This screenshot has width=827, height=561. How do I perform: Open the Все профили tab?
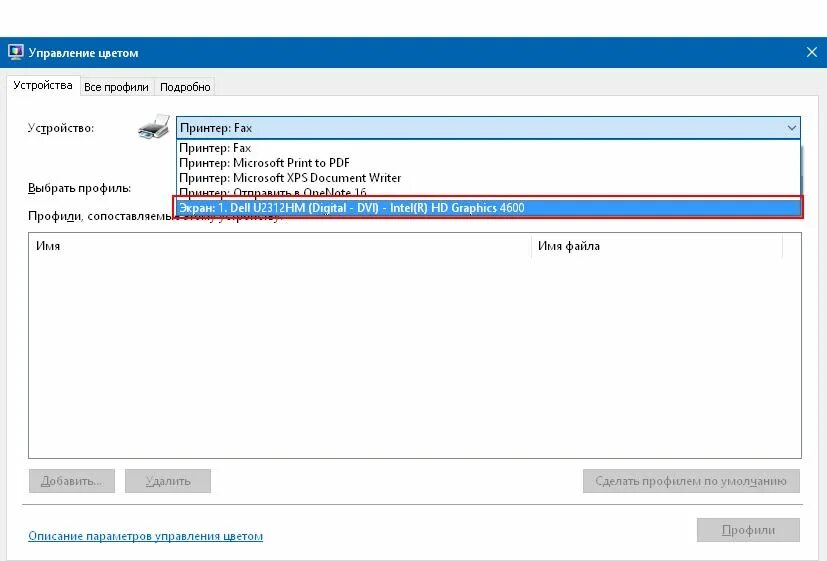tap(116, 87)
